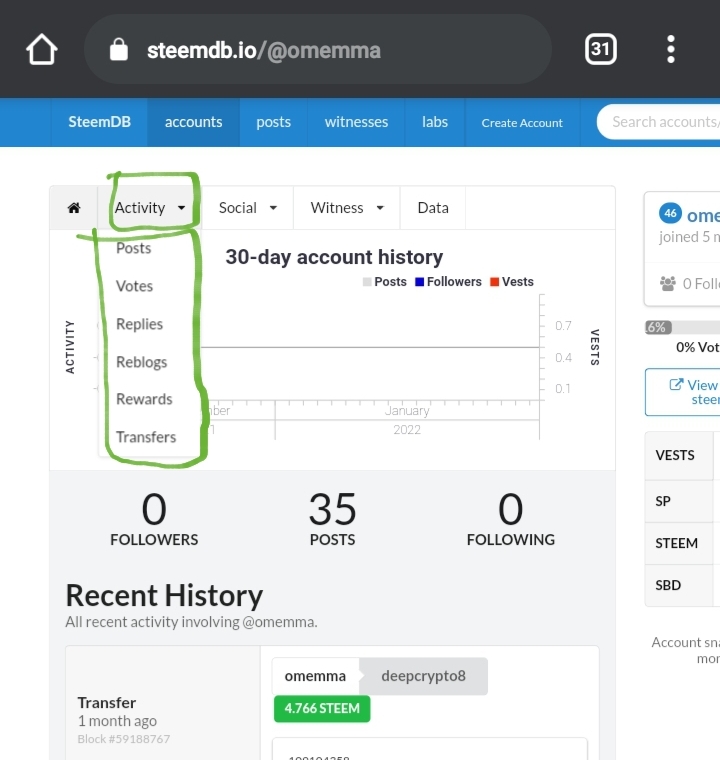Choose Rewards from Activity menu
The image size is (720, 760).
[x=144, y=399]
